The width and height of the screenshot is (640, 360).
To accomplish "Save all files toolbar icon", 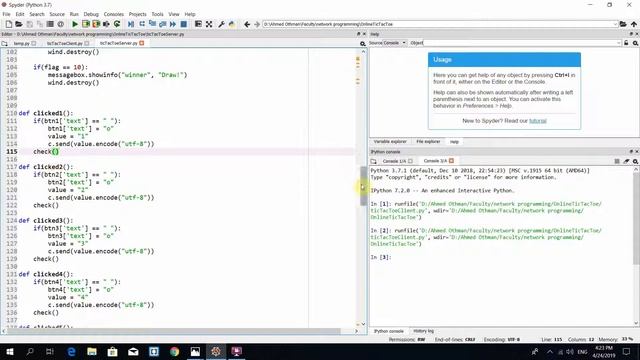I will [40, 24].
